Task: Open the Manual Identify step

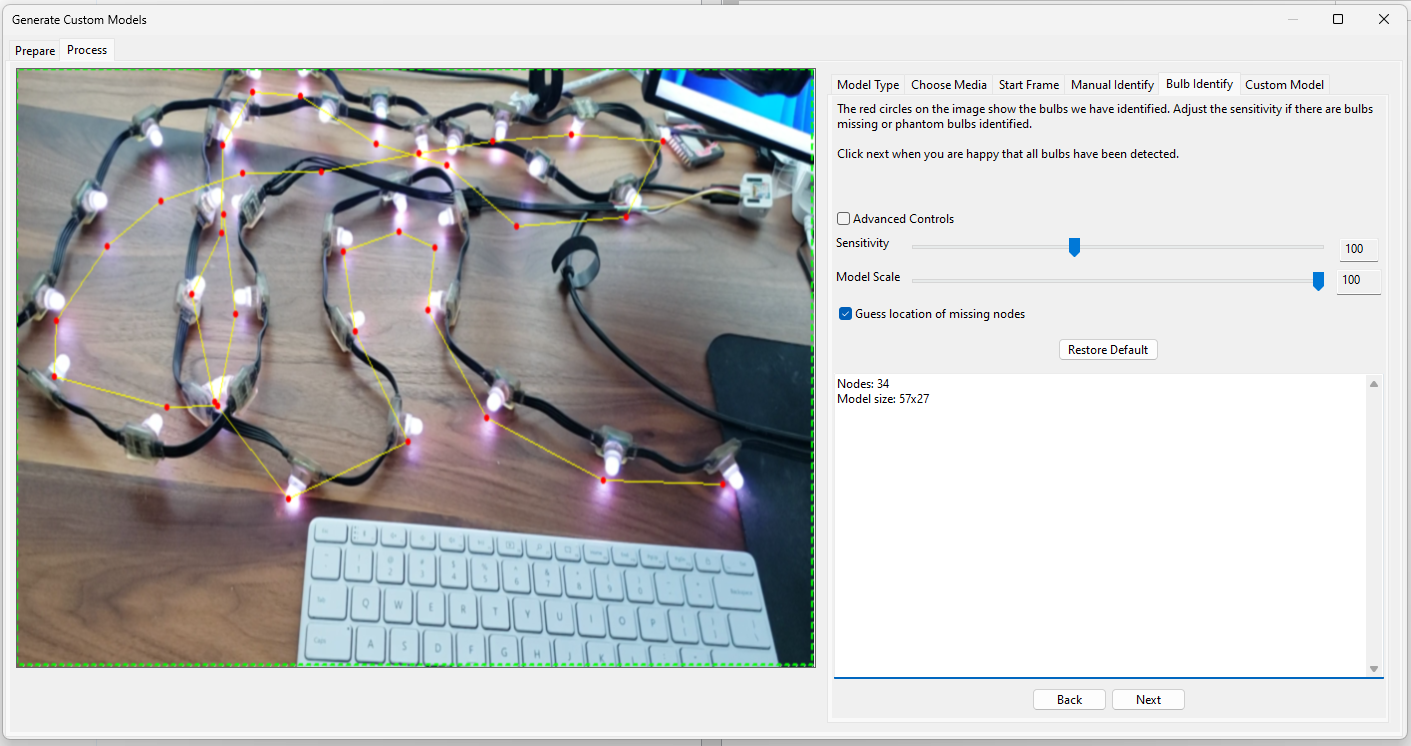Action: point(1111,84)
